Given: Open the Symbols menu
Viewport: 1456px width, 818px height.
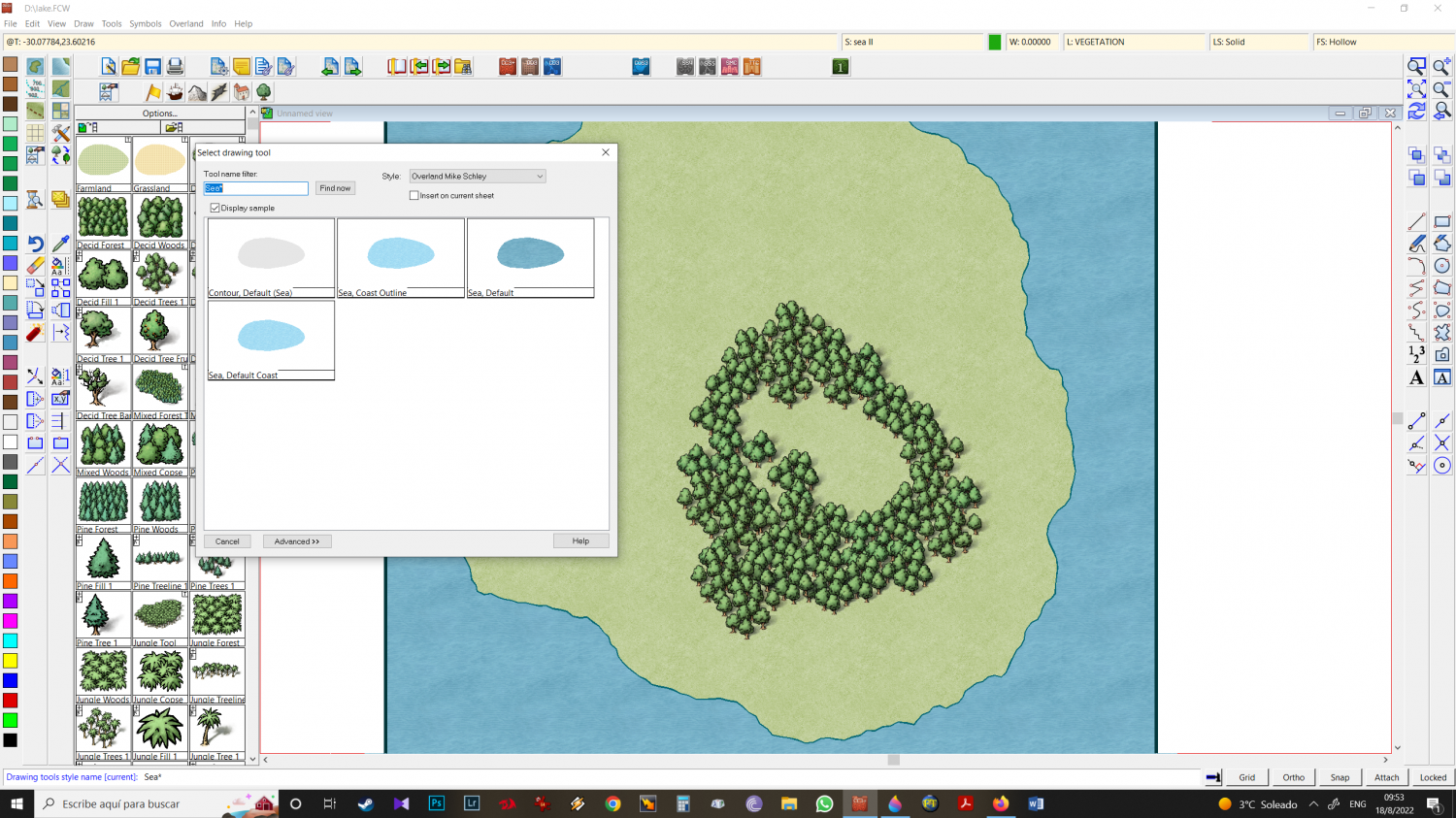Looking at the screenshot, I should coord(146,23).
